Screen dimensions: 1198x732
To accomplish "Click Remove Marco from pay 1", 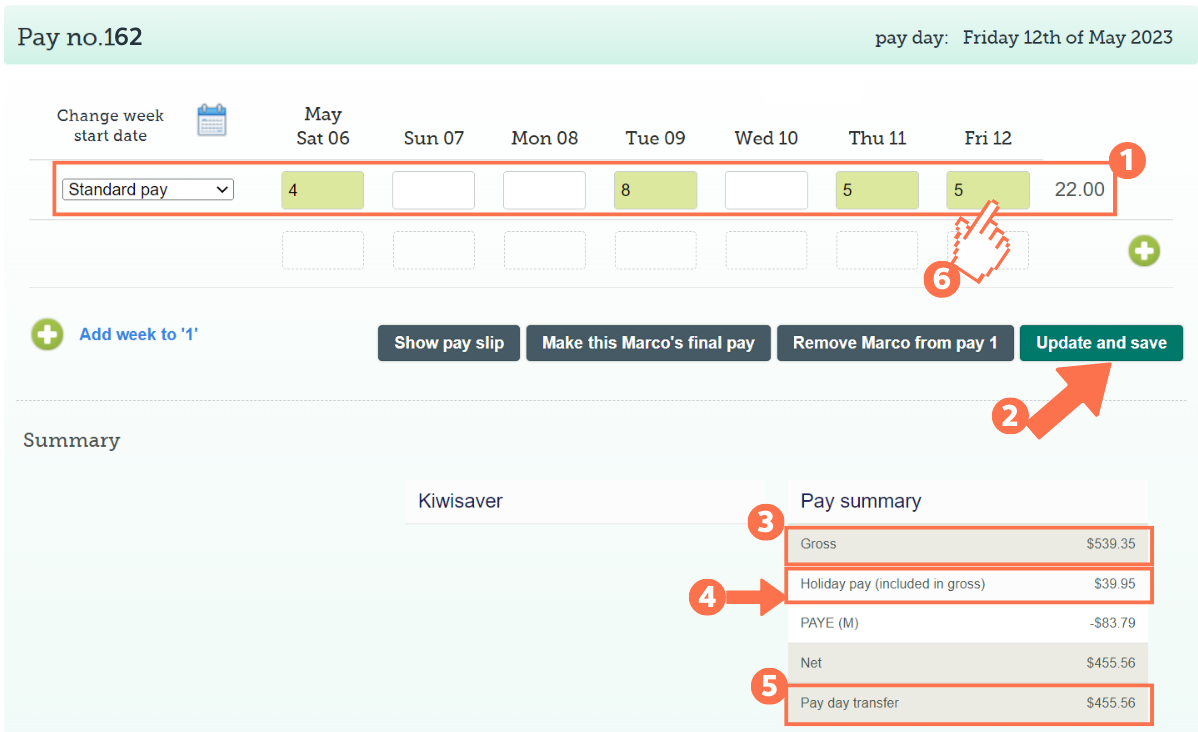I will (895, 342).
